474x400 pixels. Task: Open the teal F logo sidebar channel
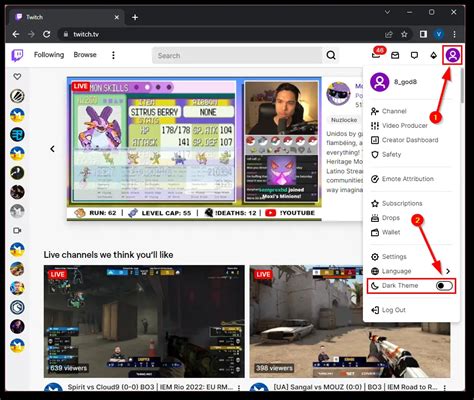click(x=17, y=134)
